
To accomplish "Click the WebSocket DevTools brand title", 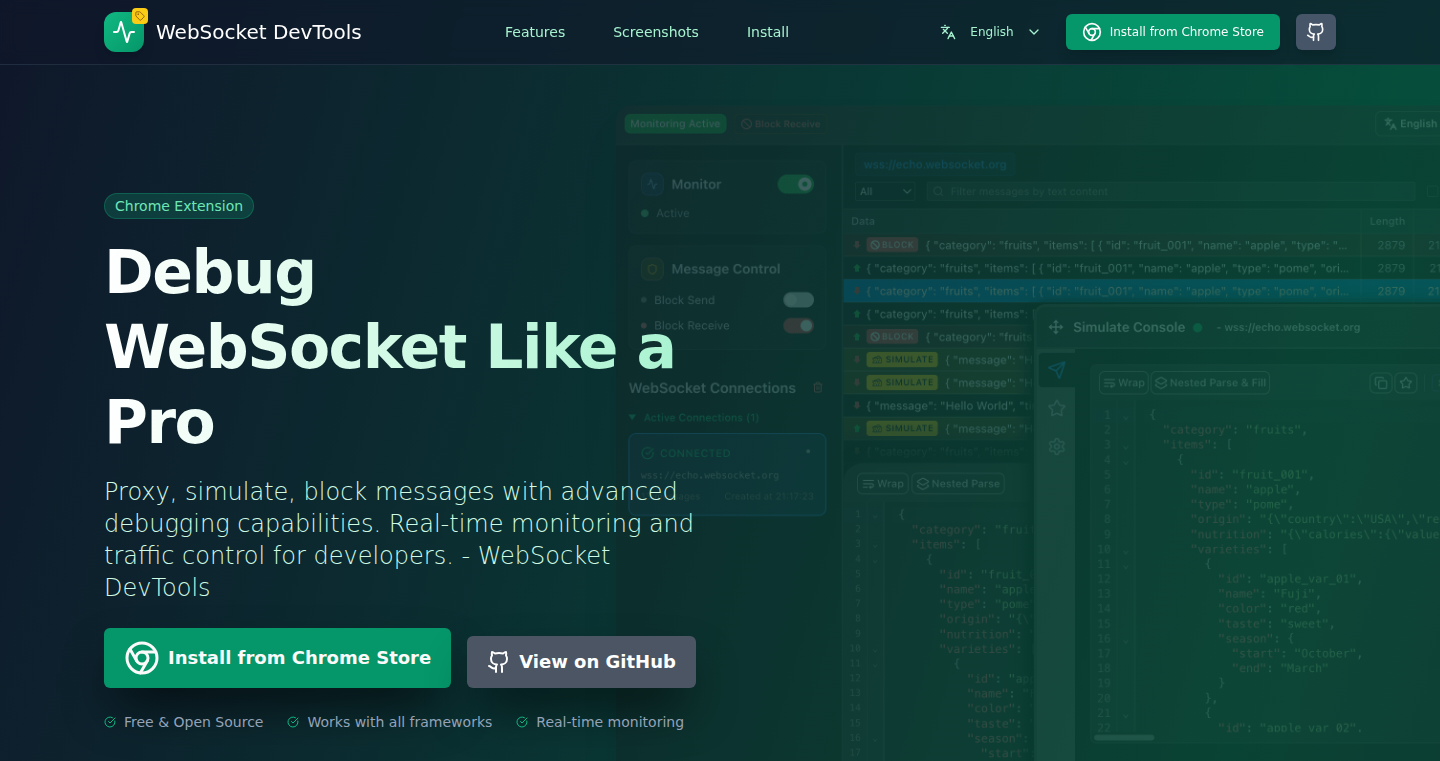I will 259,32.
